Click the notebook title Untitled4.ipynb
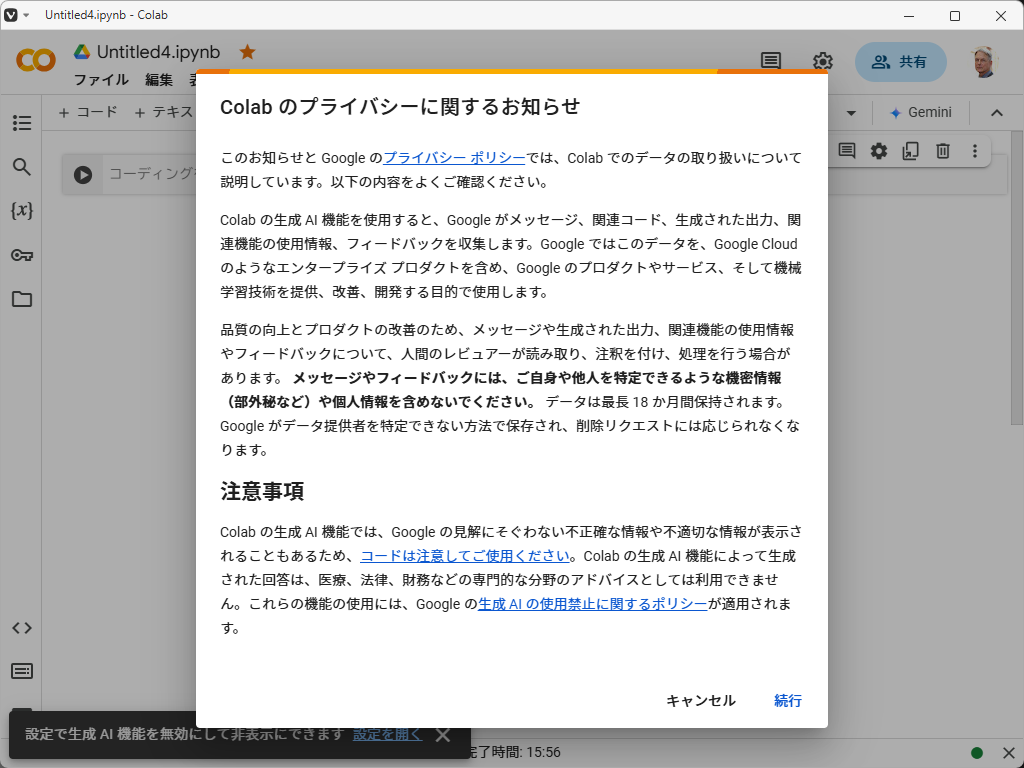This screenshot has width=1024, height=768. tap(158, 52)
